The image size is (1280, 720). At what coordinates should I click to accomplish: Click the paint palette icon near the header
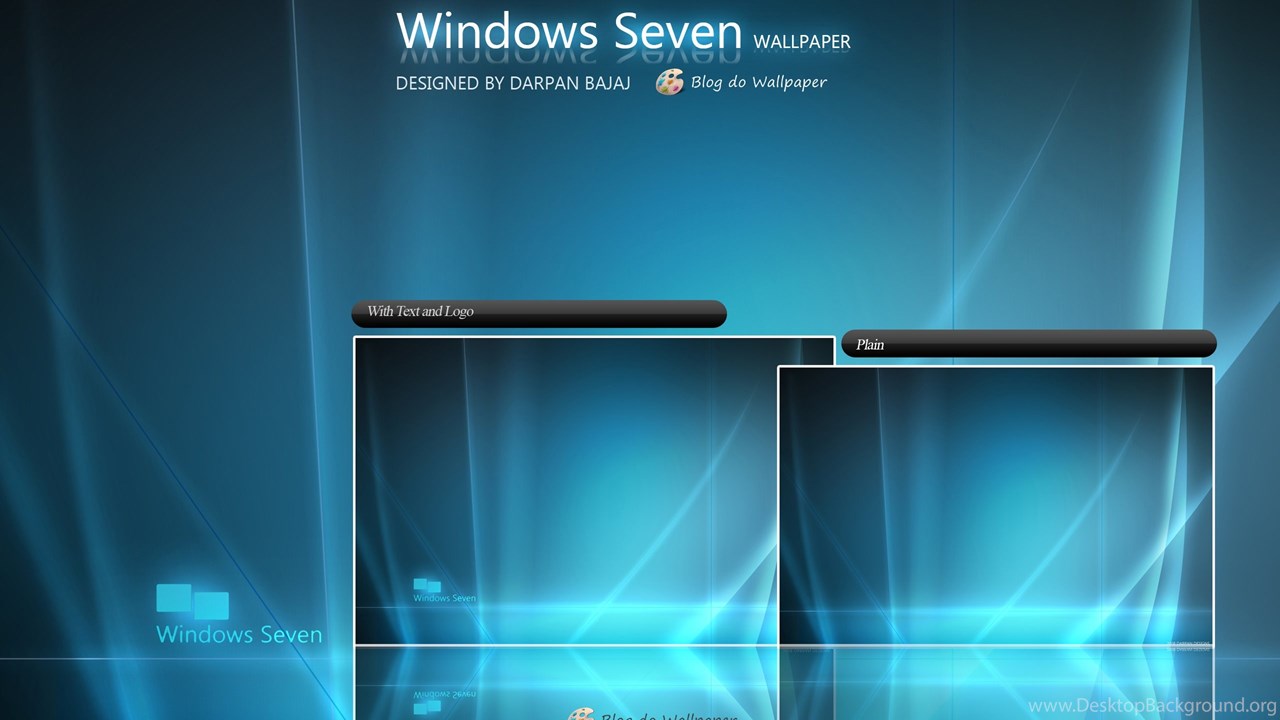(x=669, y=82)
